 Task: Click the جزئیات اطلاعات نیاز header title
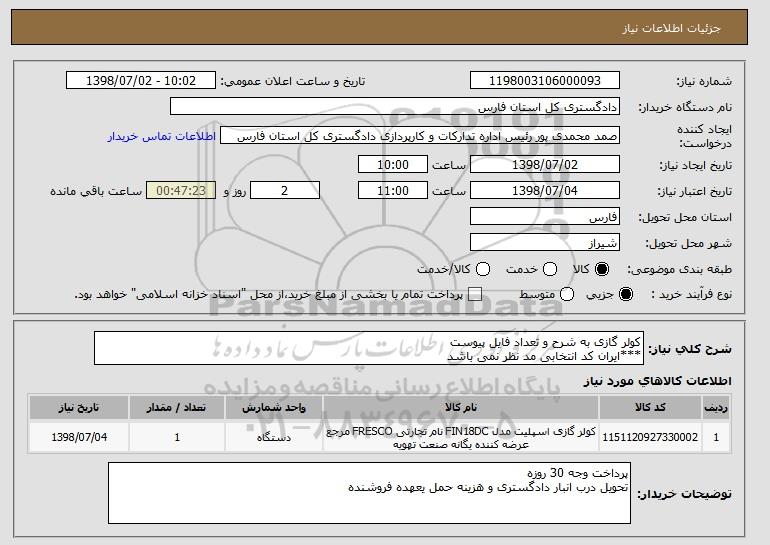(x=671, y=28)
